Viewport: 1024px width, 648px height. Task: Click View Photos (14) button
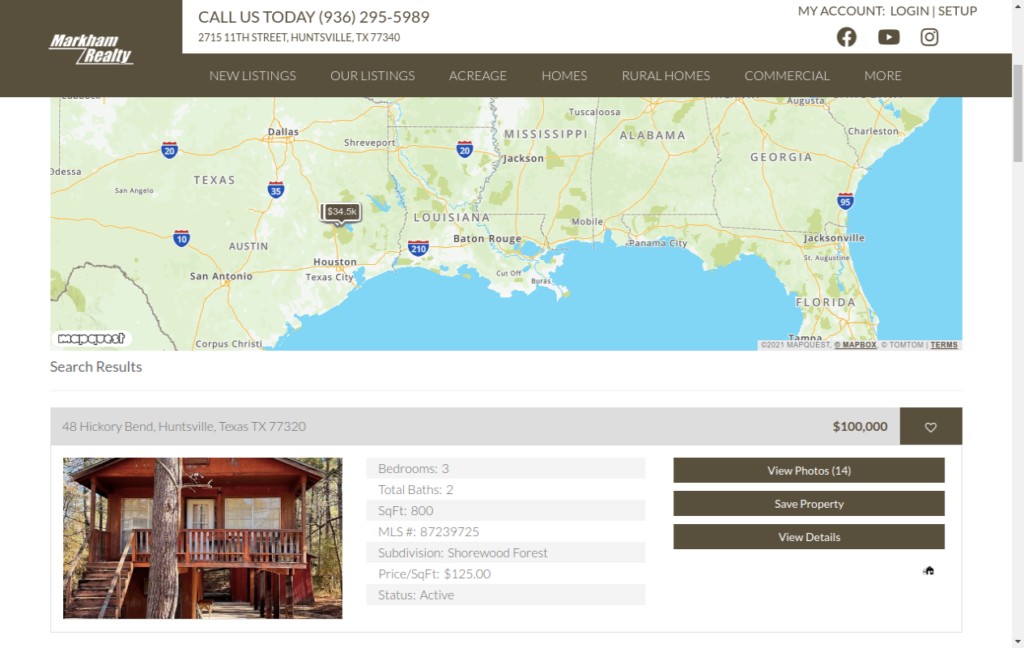coord(809,470)
